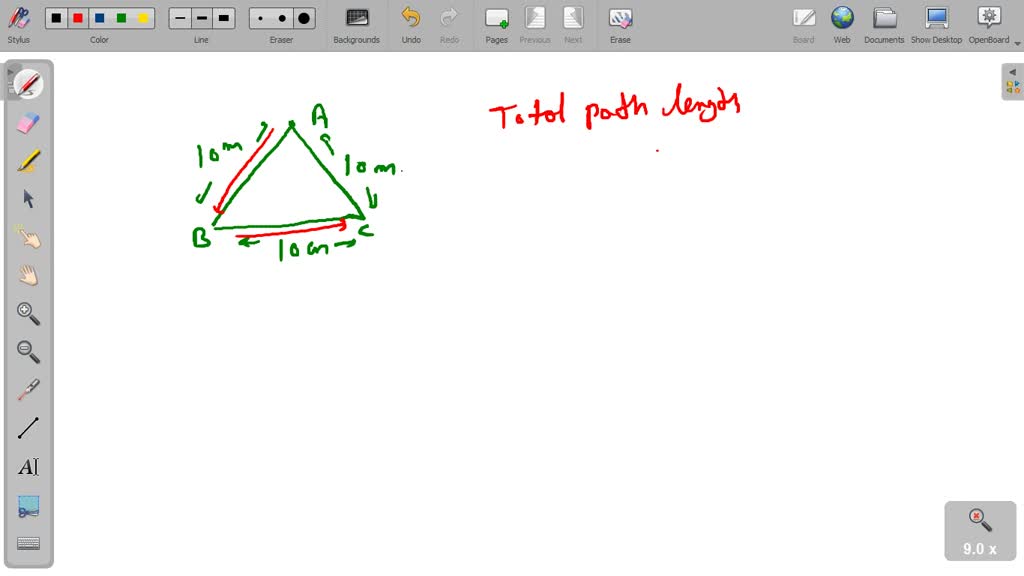Select the Line drawing tool
This screenshot has height=576, width=1024.
coord(27,426)
